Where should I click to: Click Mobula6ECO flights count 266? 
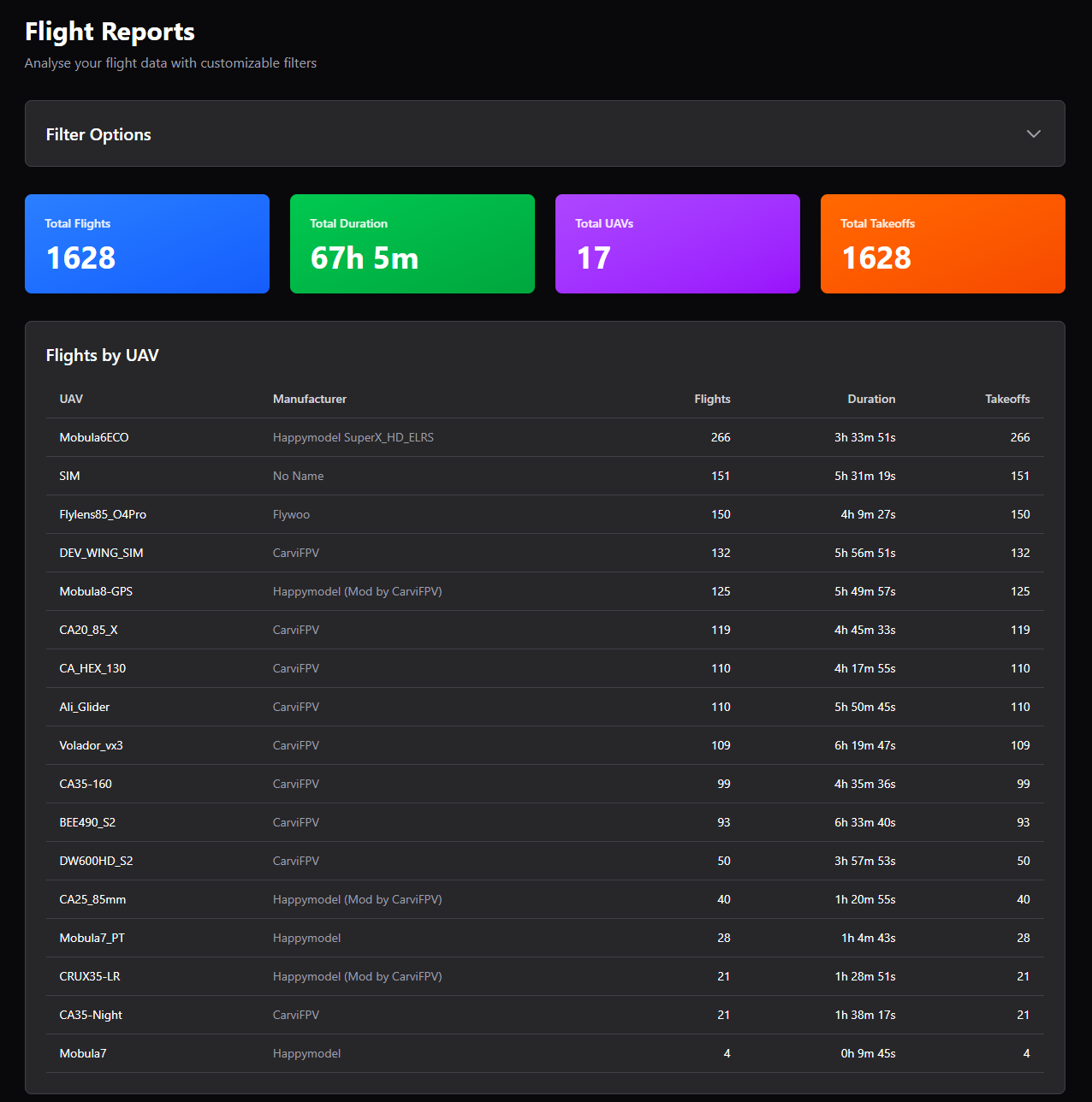(x=721, y=437)
